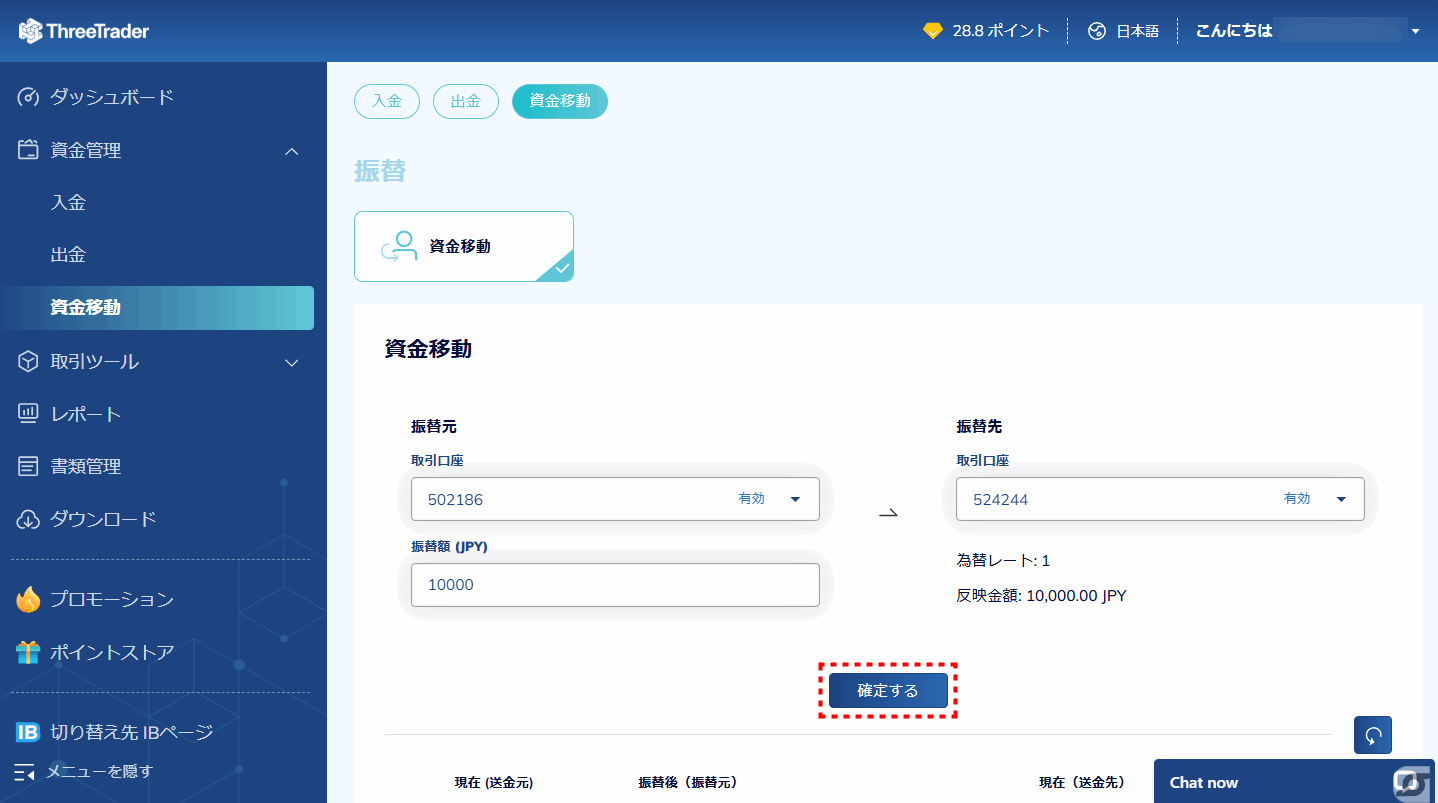This screenshot has height=803, width=1438.
Task: Click the 28.8 ポイント balance
Action: (x=1001, y=31)
